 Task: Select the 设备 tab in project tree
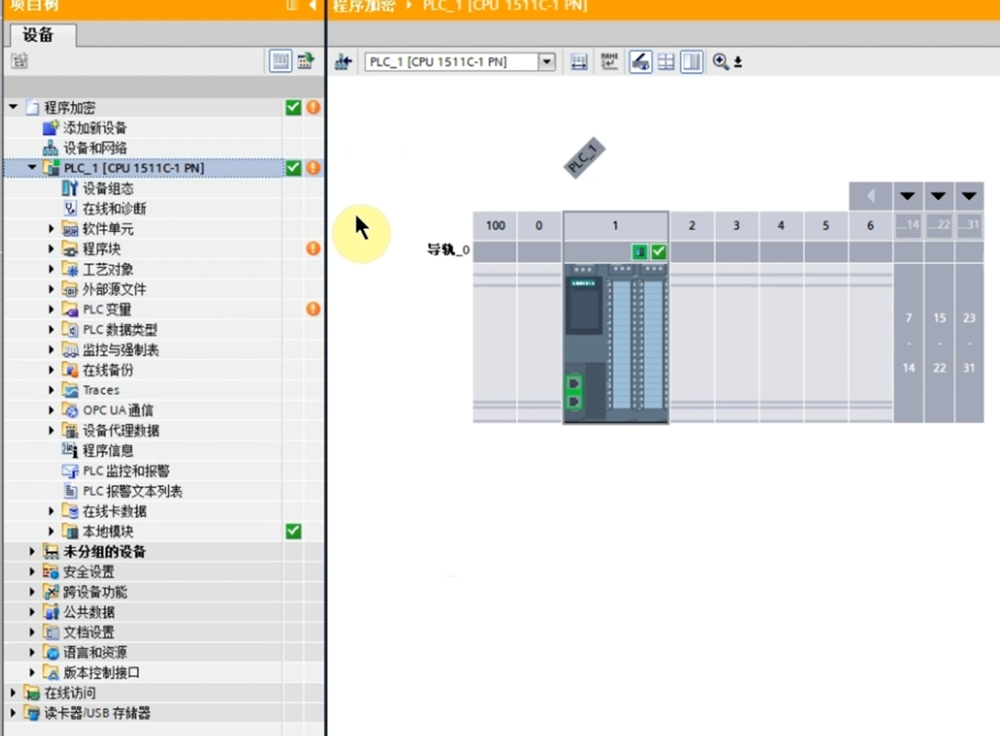click(38, 35)
